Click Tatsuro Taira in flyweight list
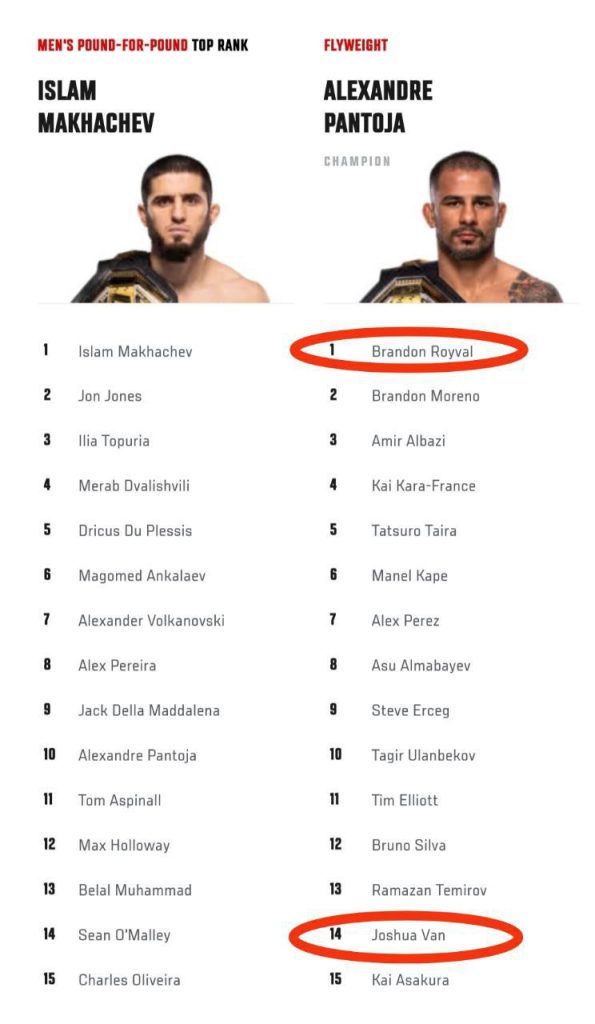The width and height of the screenshot is (595, 1024). (413, 530)
